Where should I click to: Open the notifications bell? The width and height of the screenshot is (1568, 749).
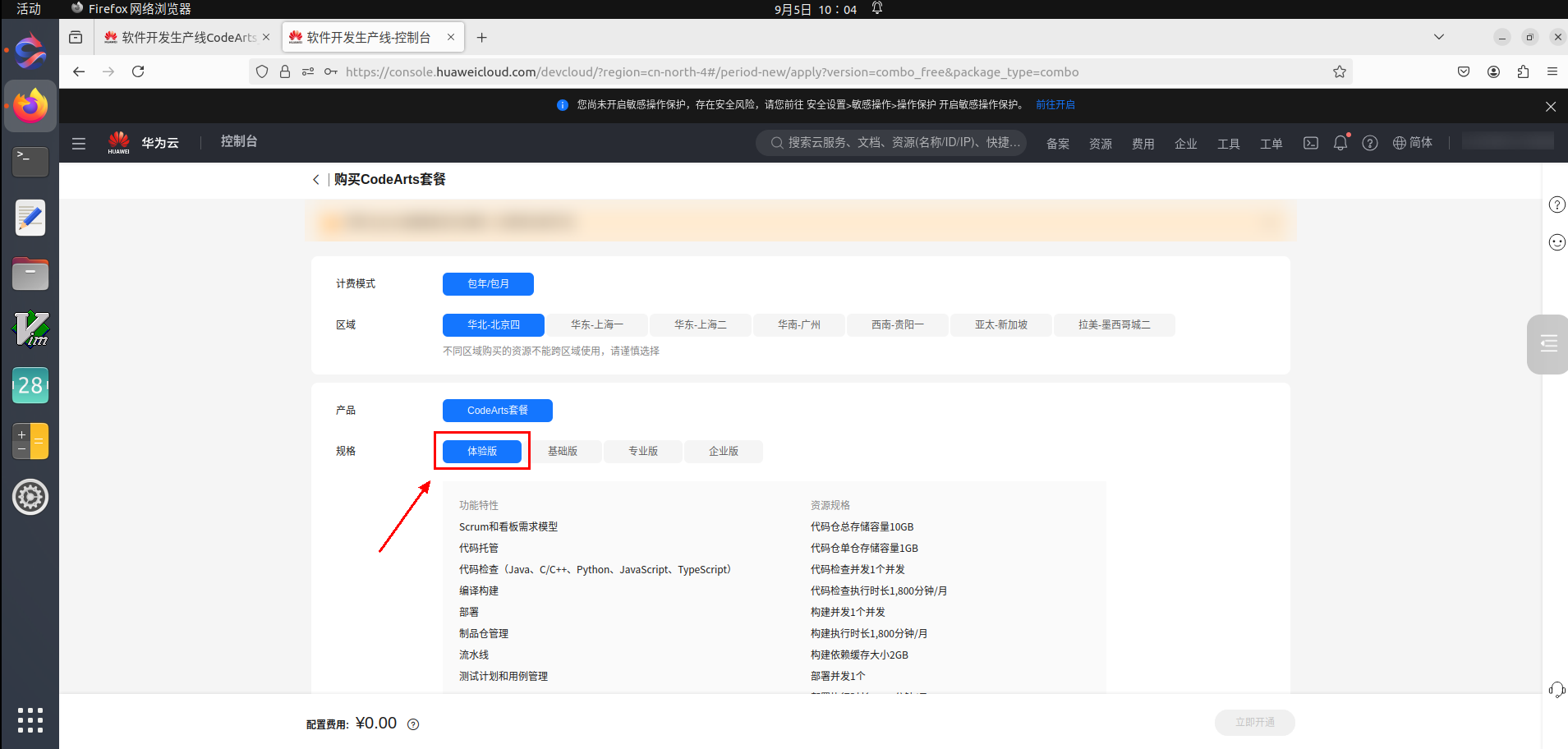tap(1340, 143)
